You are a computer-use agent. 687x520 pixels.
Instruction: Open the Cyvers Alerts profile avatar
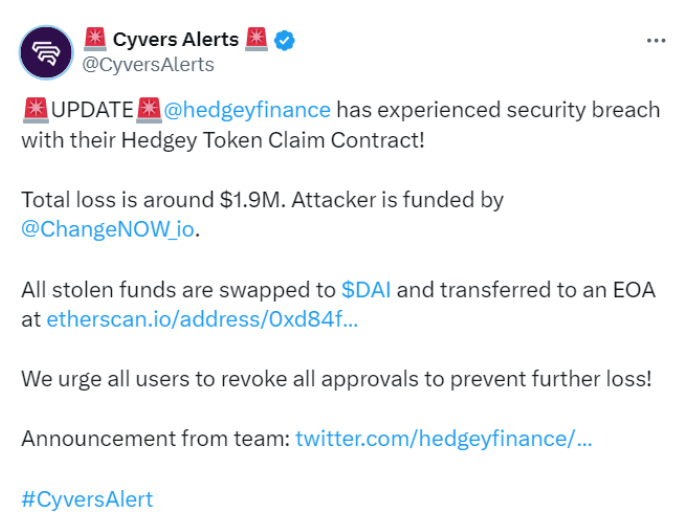click(x=46, y=52)
